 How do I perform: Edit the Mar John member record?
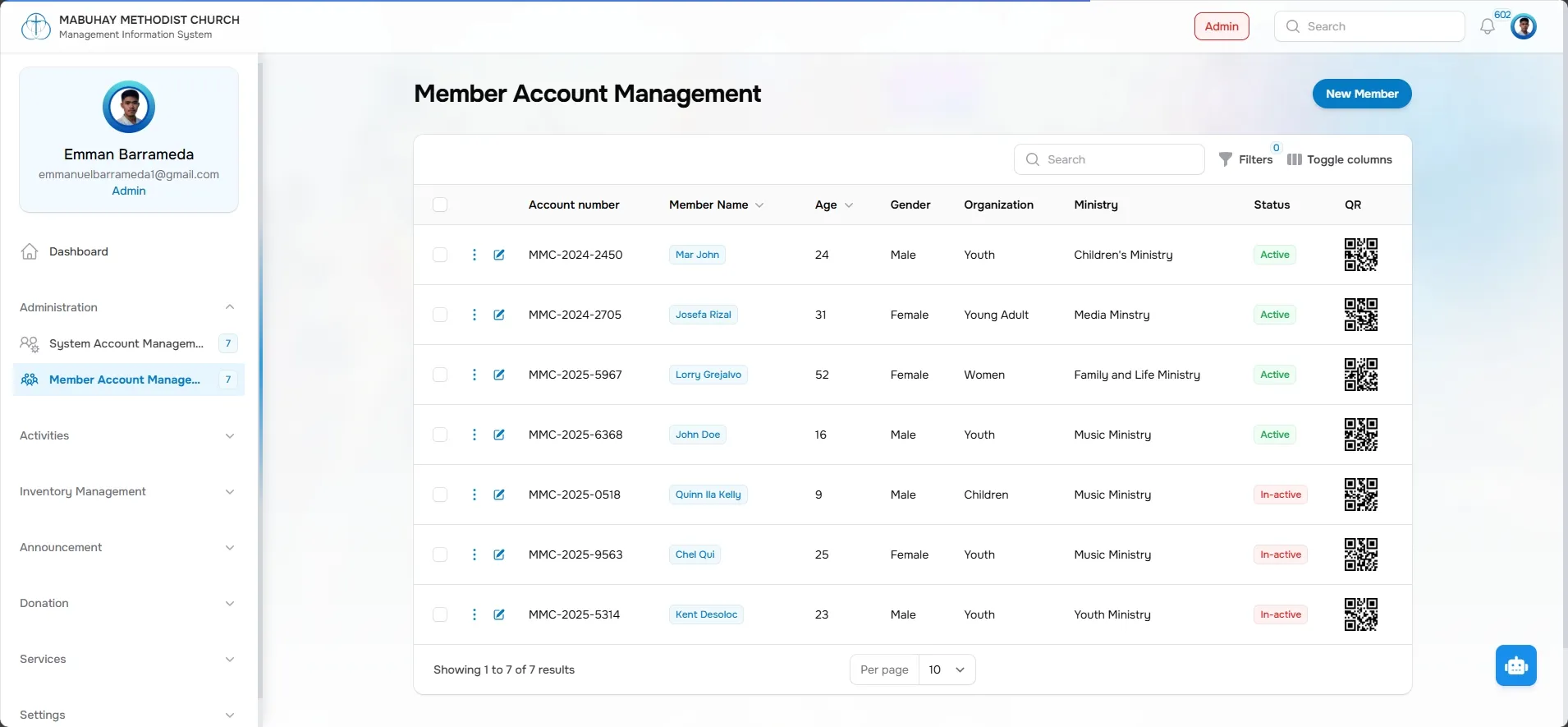click(x=499, y=255)
